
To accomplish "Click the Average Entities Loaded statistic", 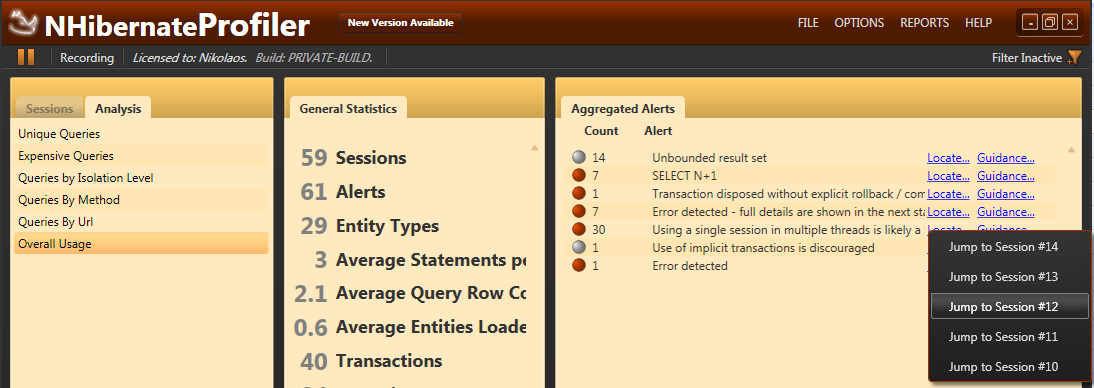I will click(410, 327).
